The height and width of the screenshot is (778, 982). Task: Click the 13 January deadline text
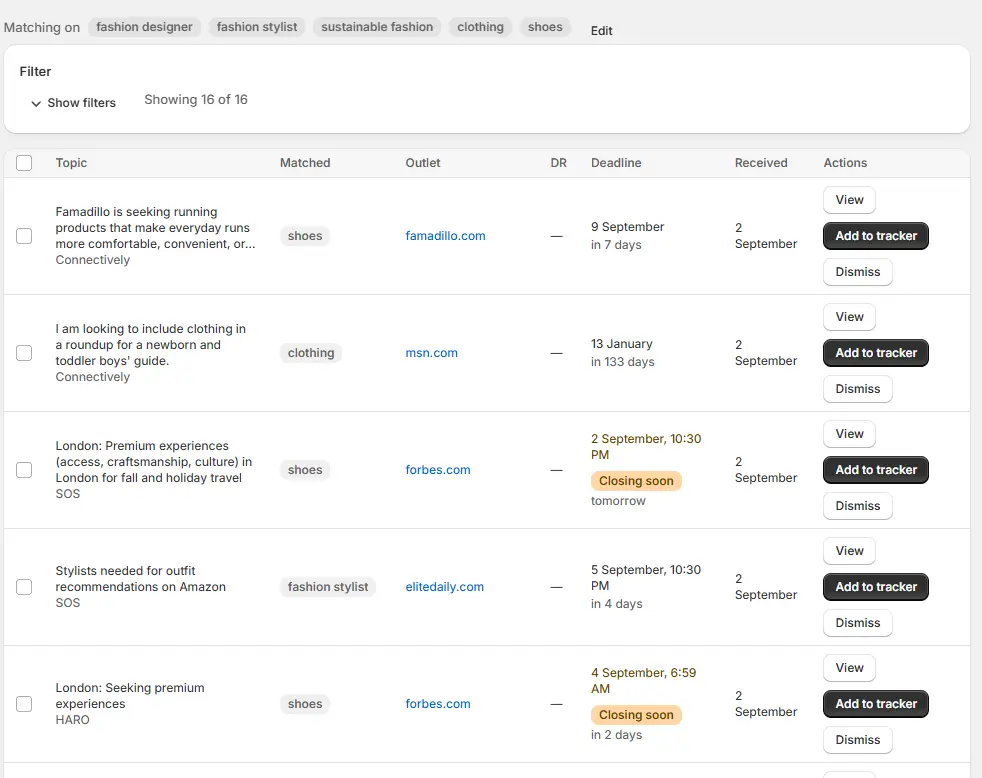pos(621,344)
